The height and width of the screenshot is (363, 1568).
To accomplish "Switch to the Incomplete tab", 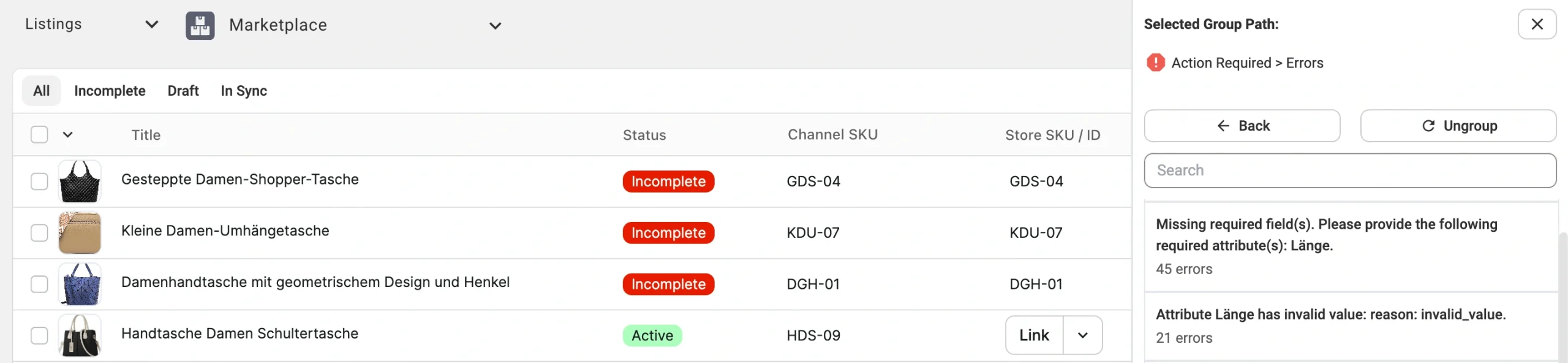I will click(110, 91).
